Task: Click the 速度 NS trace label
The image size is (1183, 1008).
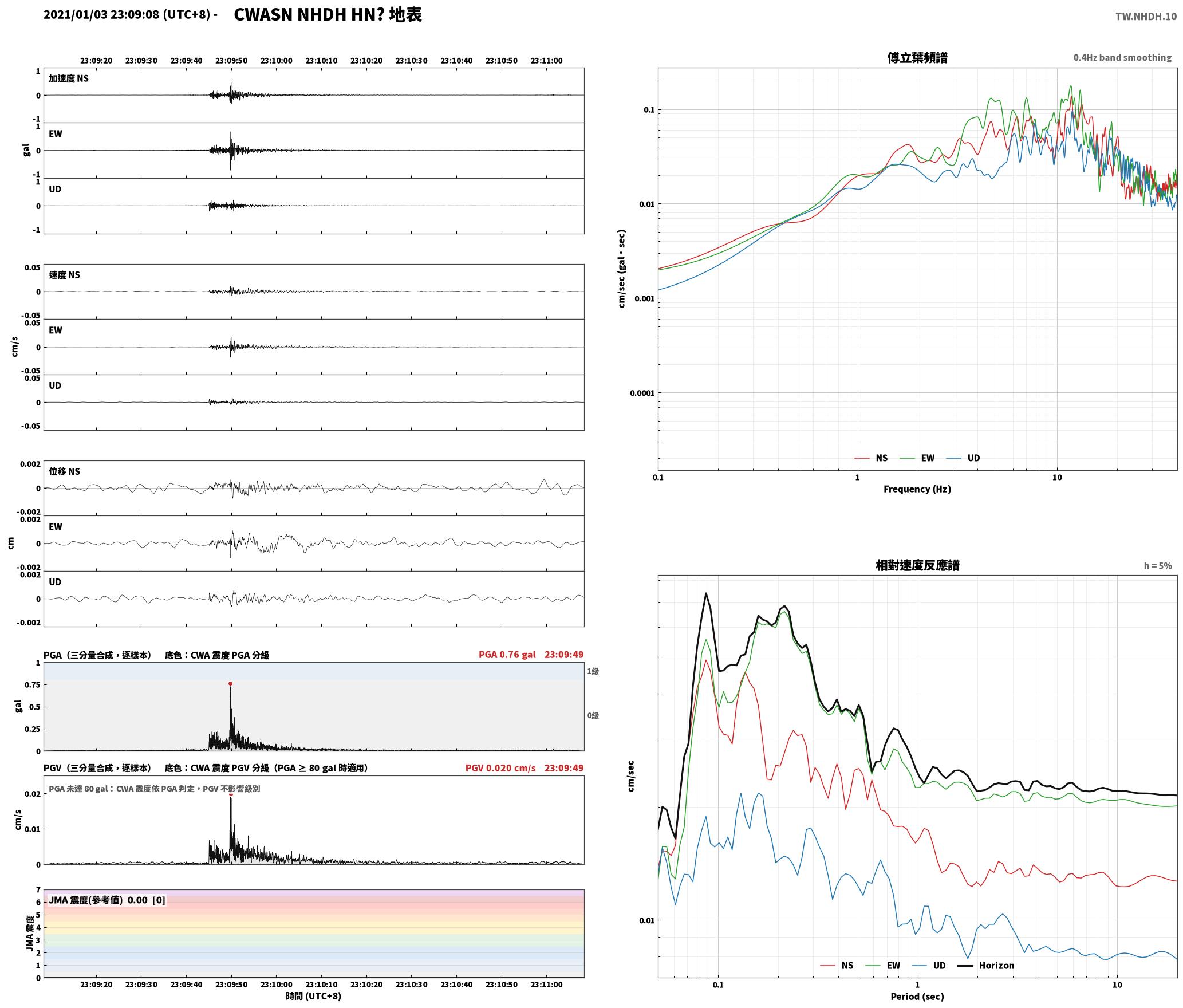Action: point(64,275)
